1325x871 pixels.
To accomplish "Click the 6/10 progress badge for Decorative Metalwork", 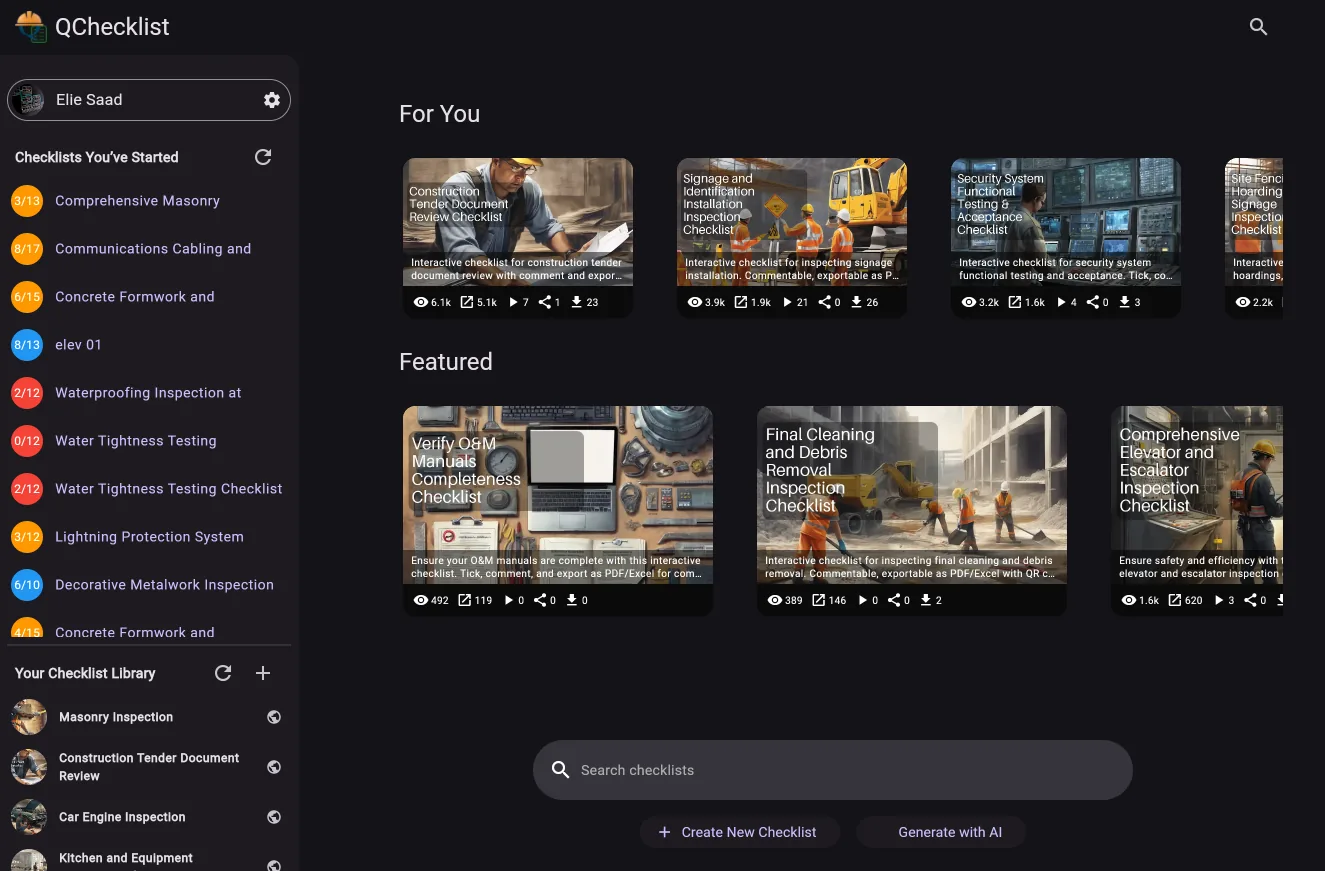I will (27, 585).
